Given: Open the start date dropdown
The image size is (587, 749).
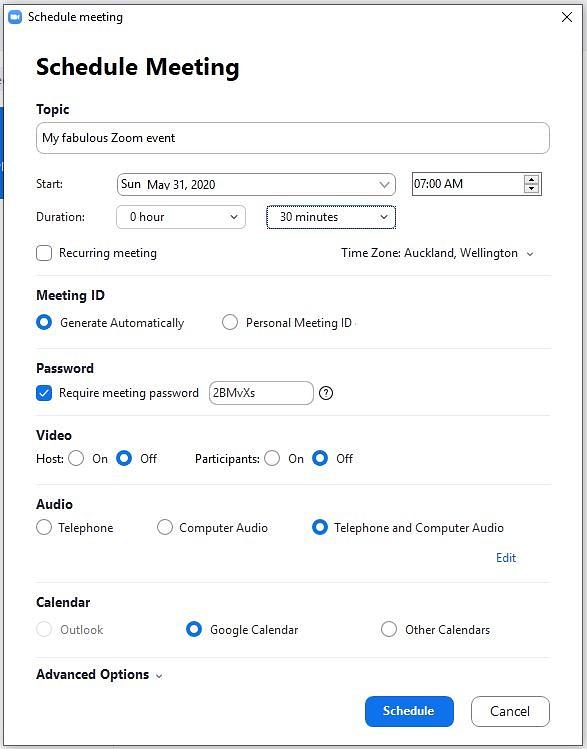Looking at the screenshot, I should point(256,184).
